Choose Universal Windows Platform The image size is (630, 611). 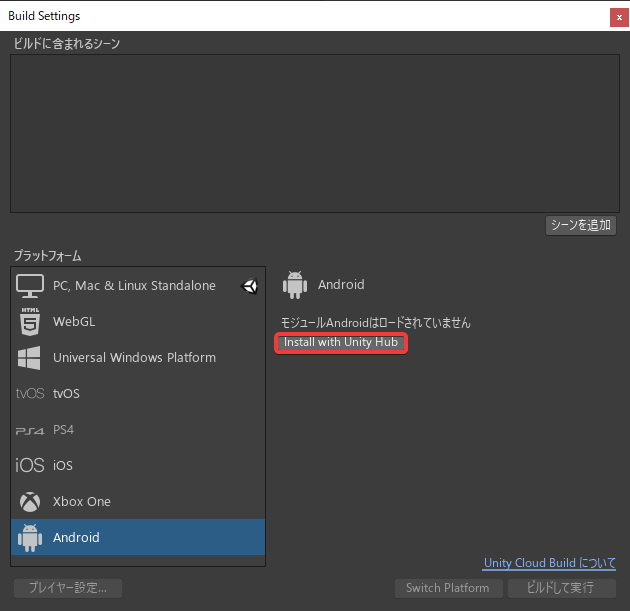(x=138, y=358)
